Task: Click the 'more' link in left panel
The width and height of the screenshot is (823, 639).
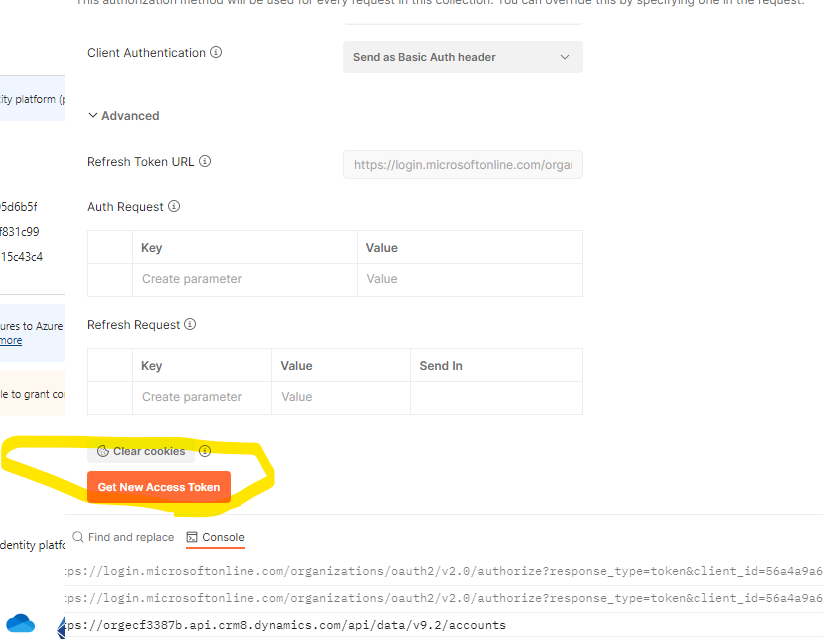Action: point(11,340)
